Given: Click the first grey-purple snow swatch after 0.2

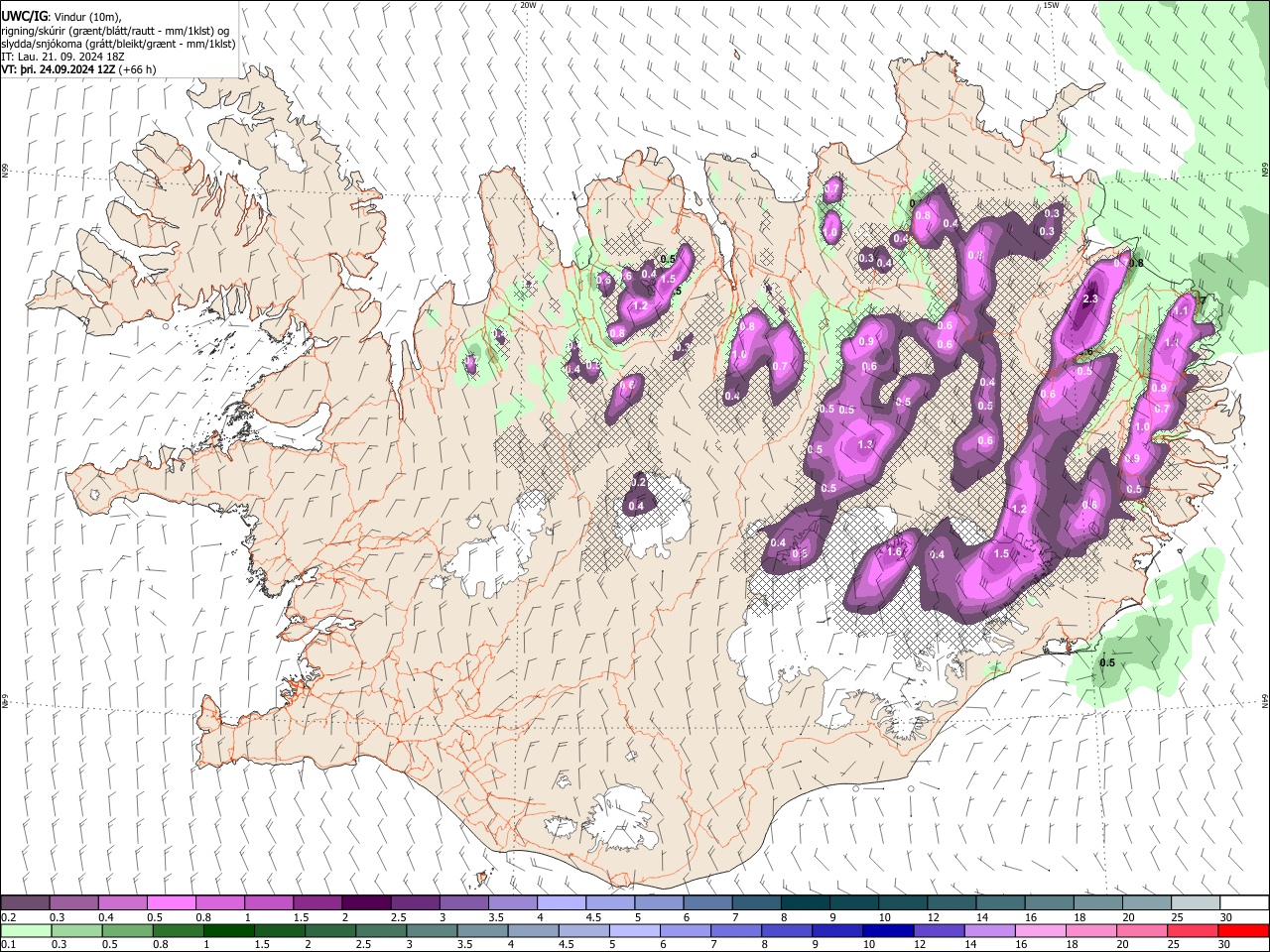Looking at the screenshot, I should pos(25,902).
